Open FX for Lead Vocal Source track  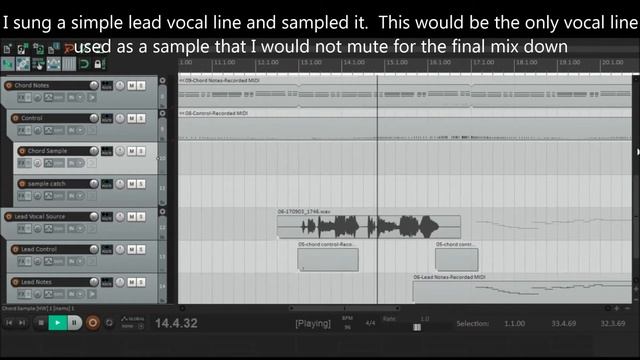(x=21, y=229)
